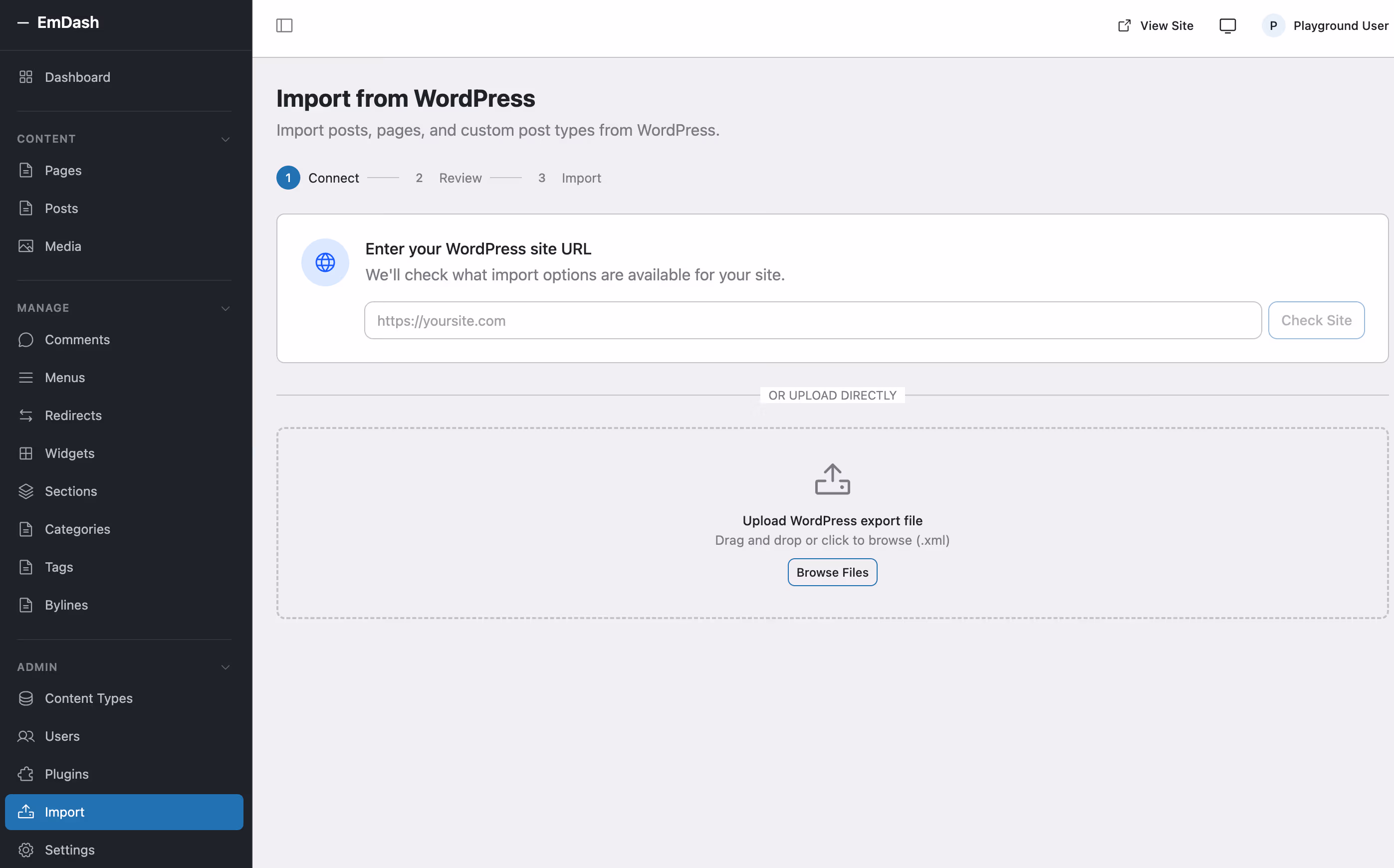Click the Settings gear icon
Viewport: 1394px width, 868px height.
[26, 850]
